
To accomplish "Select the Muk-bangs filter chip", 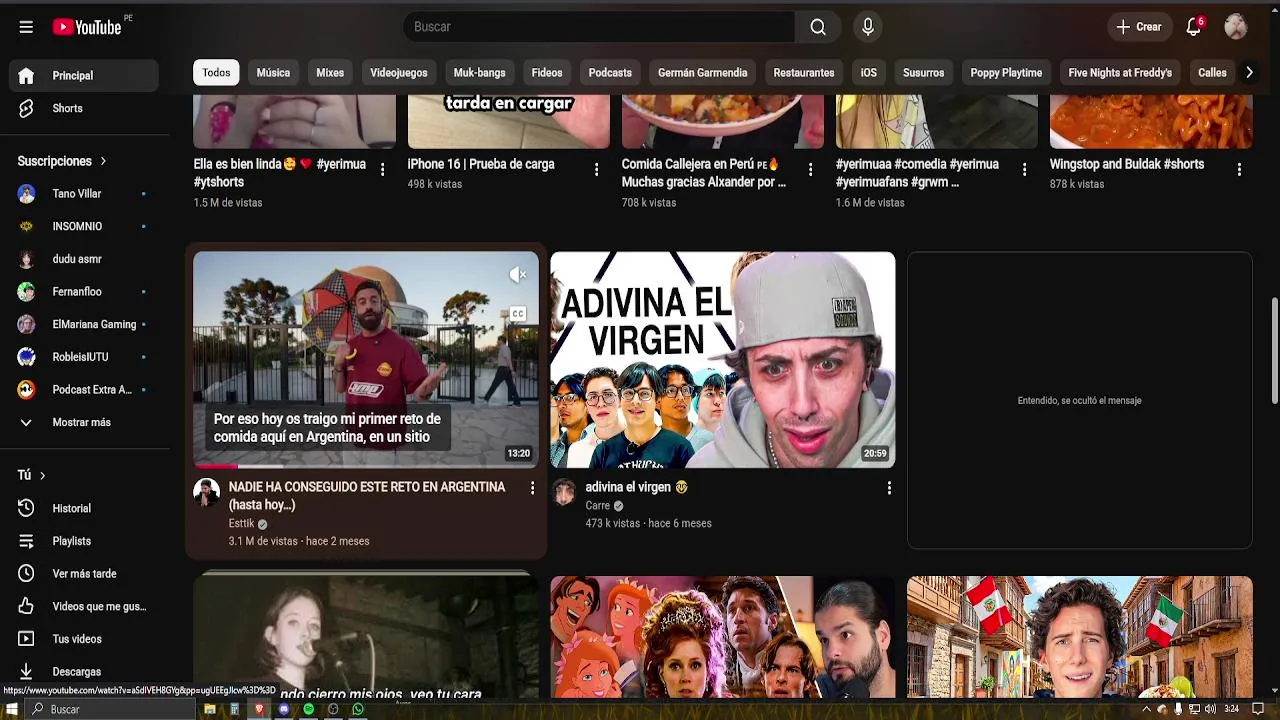I will point(479,73).
